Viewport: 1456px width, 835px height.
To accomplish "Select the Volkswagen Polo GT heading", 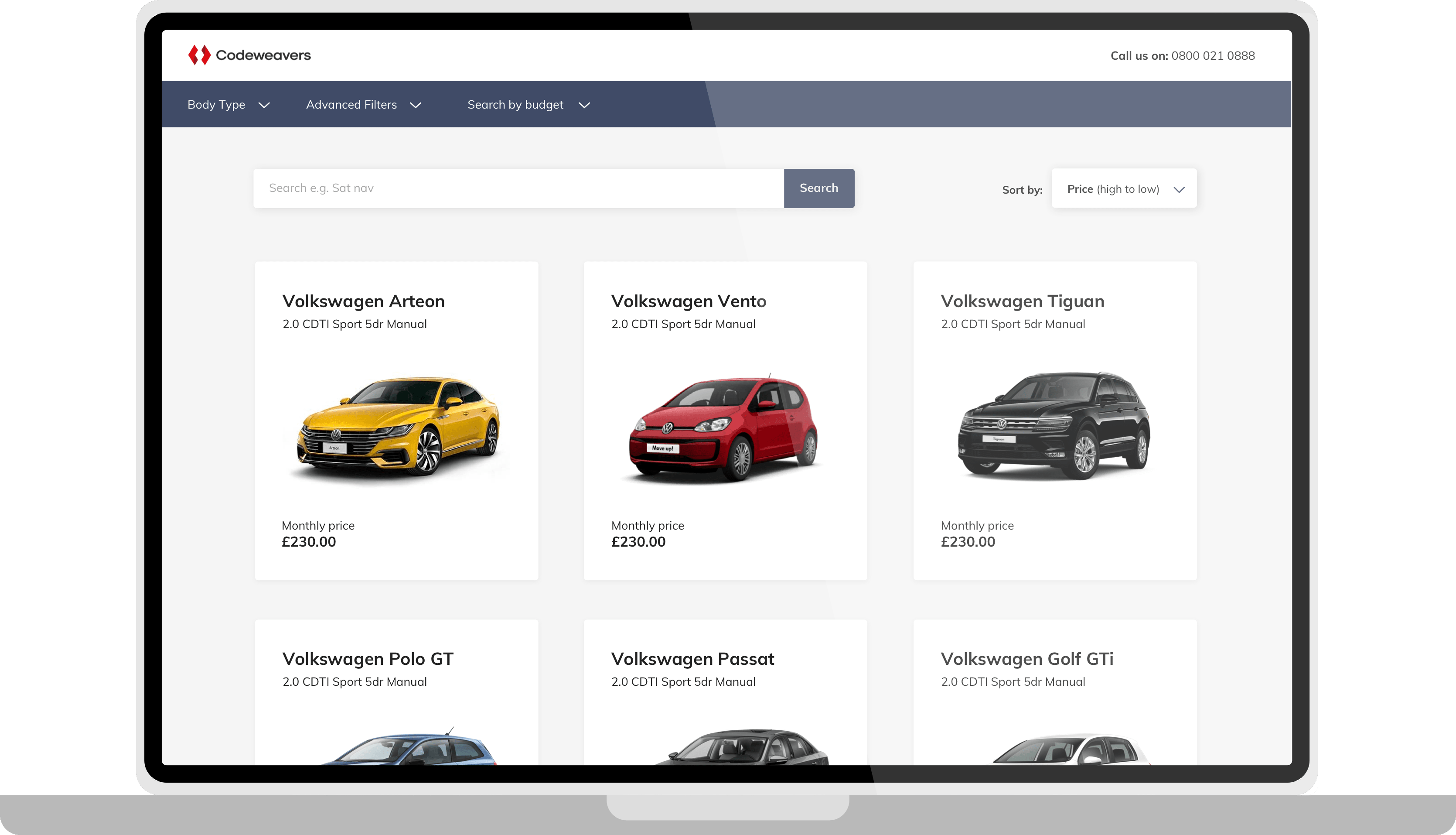I will pos(368,659).
